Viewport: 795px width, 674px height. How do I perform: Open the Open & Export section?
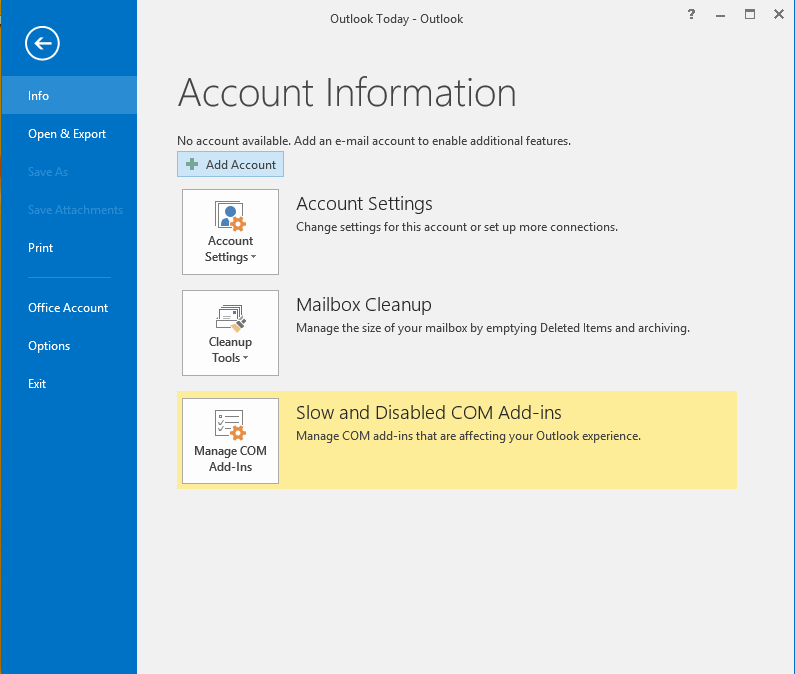pyautogui.click(x=69, y=134)
